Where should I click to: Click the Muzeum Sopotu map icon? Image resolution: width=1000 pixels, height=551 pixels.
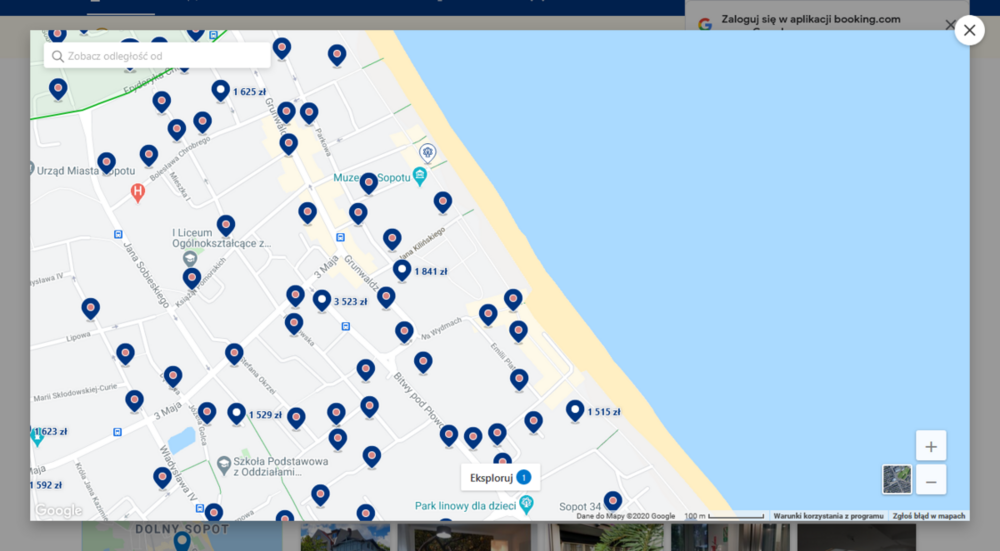(x=420, y=176)
